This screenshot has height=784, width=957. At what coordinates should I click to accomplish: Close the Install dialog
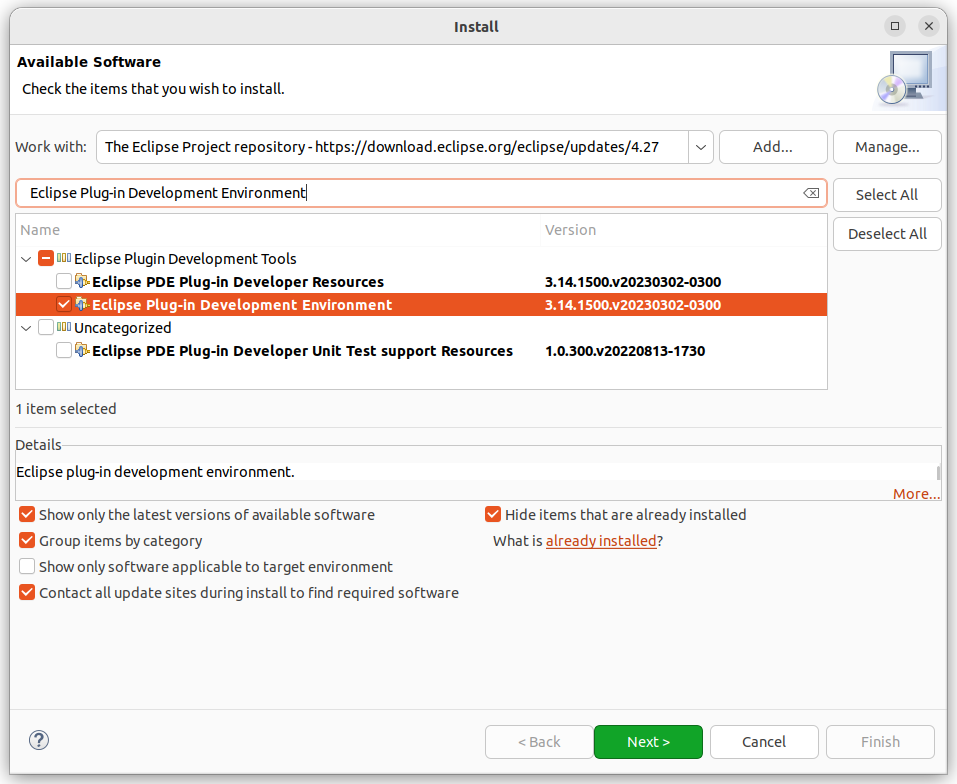click(x=929, y=26)
